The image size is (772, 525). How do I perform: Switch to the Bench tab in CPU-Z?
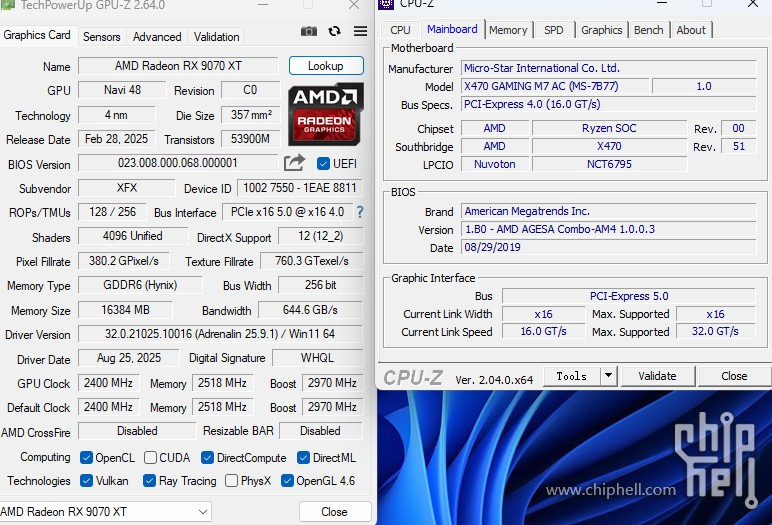[x=648, y=30]
